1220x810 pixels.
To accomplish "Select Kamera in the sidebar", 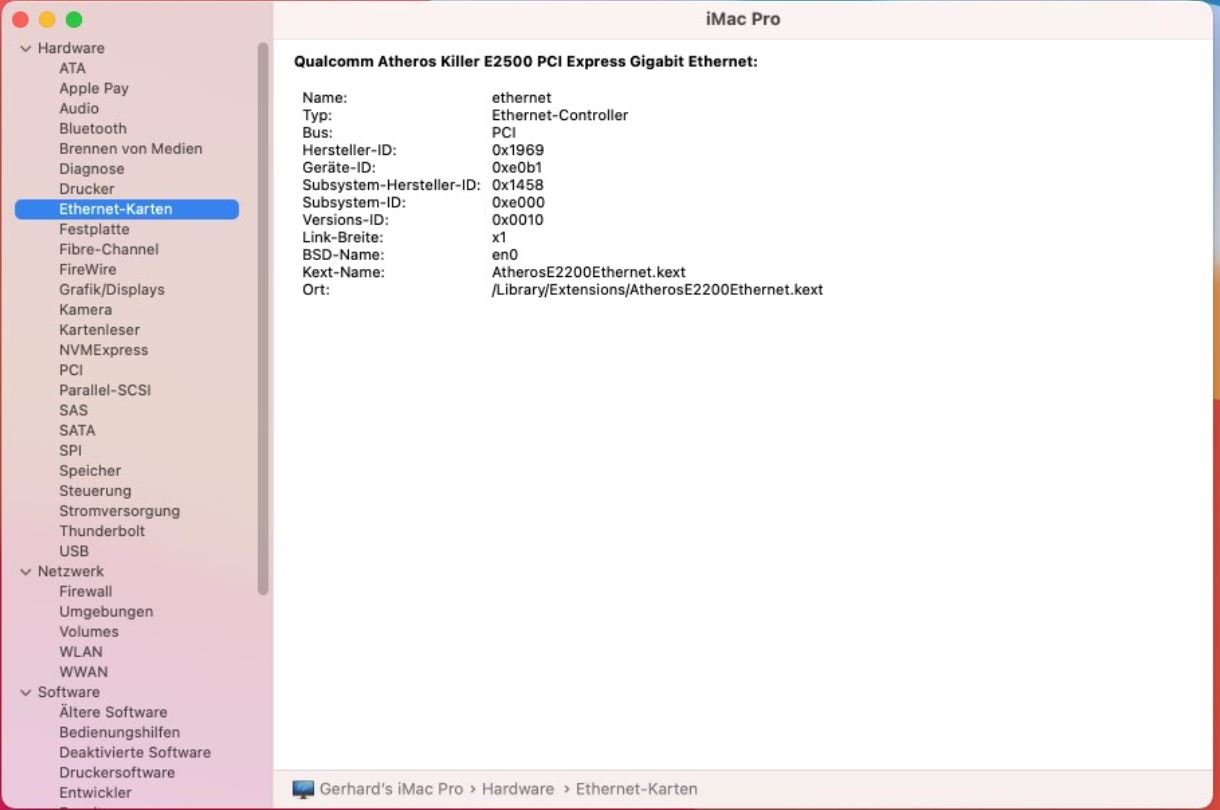I will (85, 310).
